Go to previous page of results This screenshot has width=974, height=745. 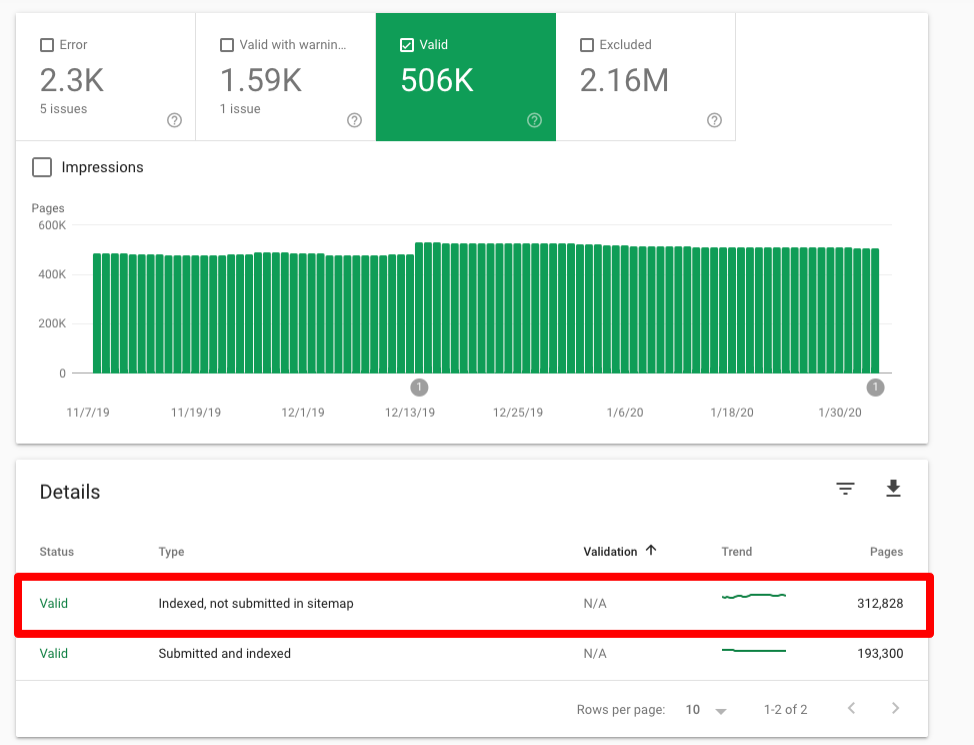(851, 709)
